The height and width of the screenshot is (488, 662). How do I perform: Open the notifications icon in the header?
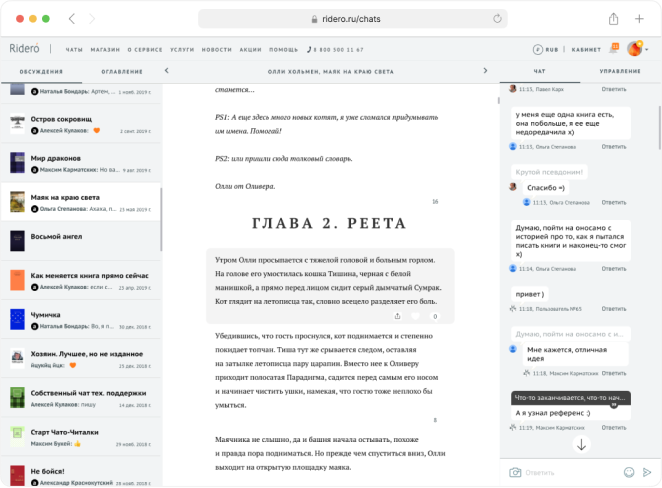pos(614,49)
